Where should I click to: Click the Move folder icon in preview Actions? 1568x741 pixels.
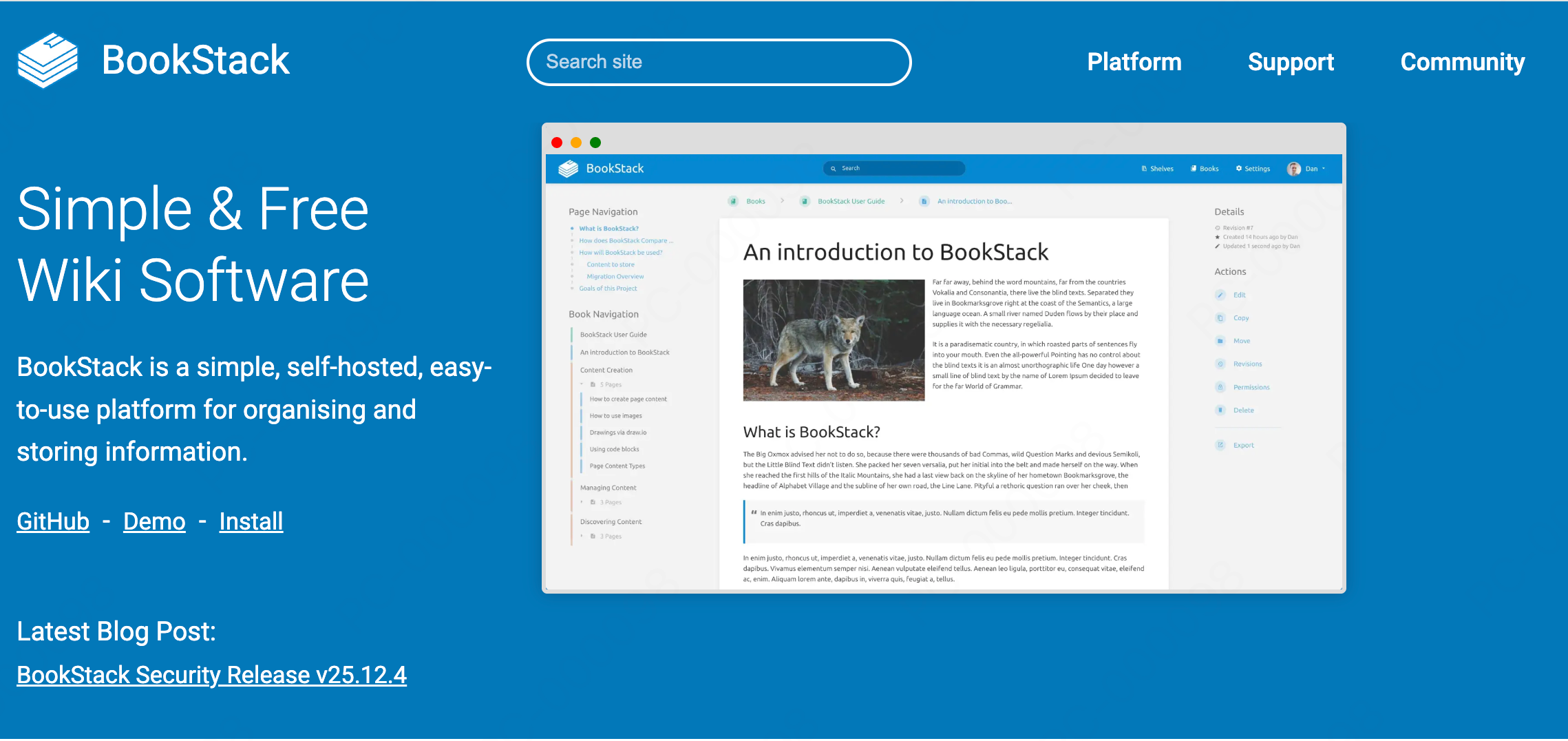1220,341
